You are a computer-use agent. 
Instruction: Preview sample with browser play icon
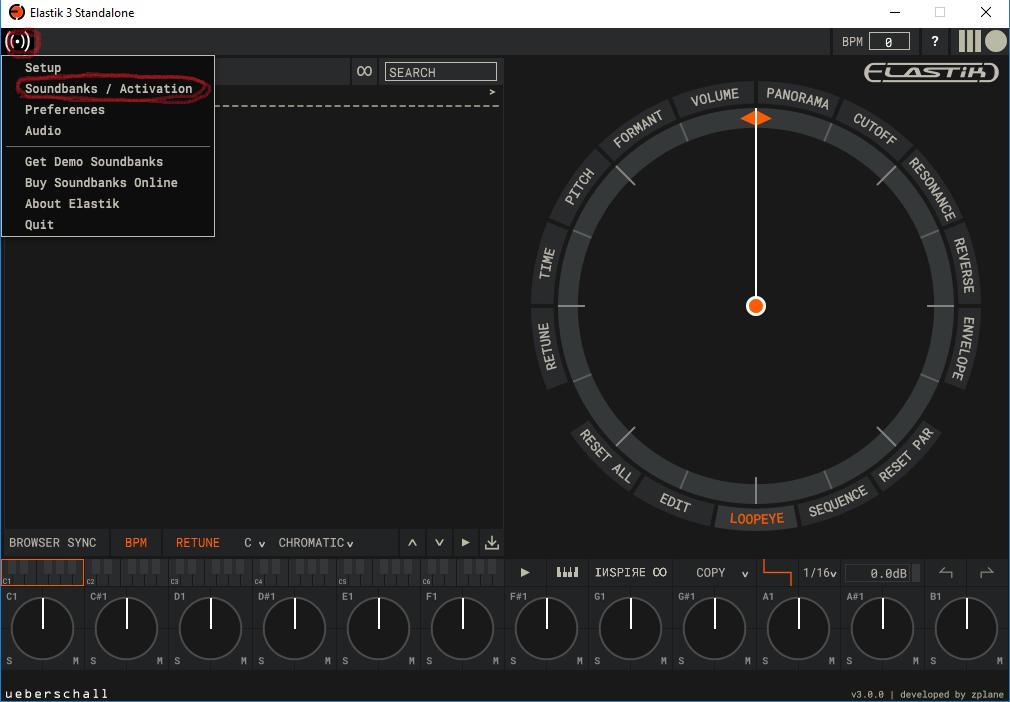466,543
